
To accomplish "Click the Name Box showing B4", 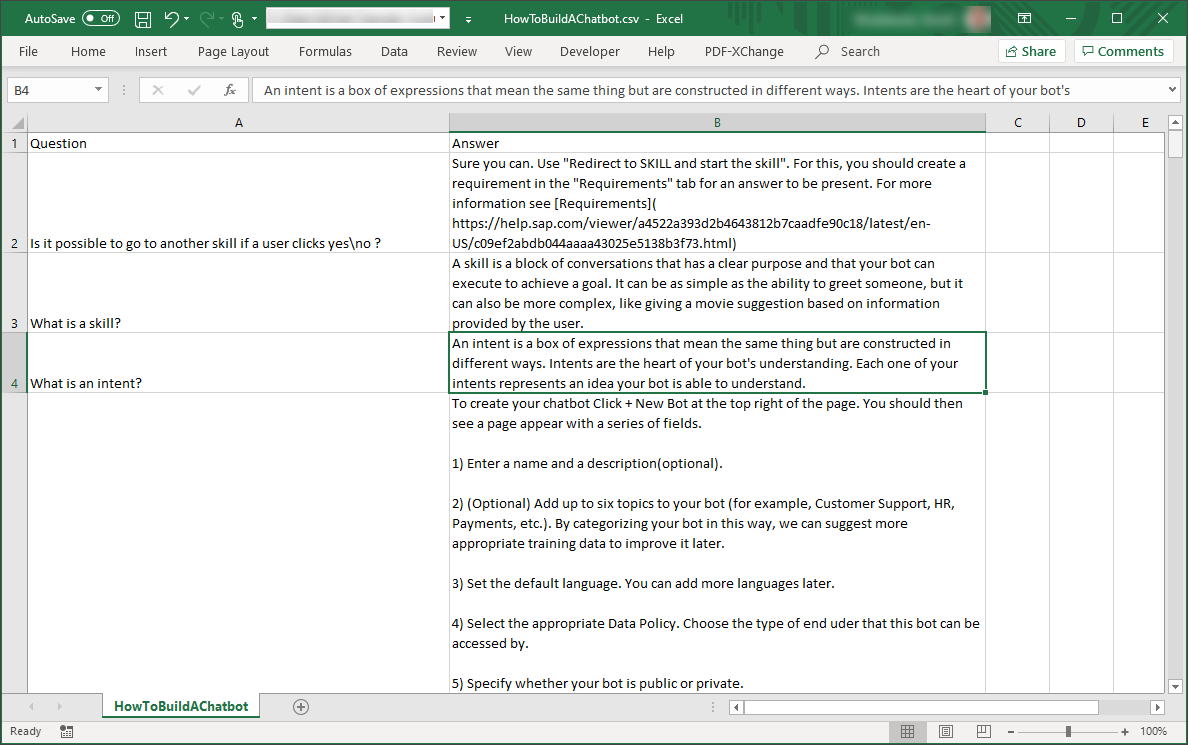I will point(49,90).
